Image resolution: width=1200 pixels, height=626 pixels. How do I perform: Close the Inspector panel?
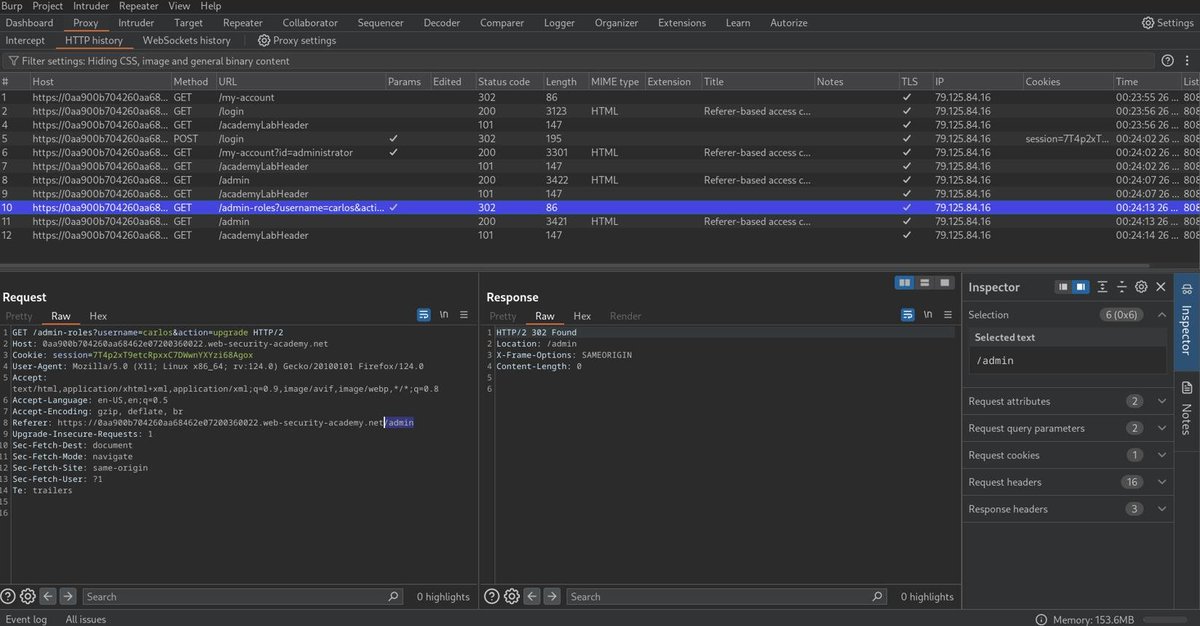click(x=1160, y=287)
